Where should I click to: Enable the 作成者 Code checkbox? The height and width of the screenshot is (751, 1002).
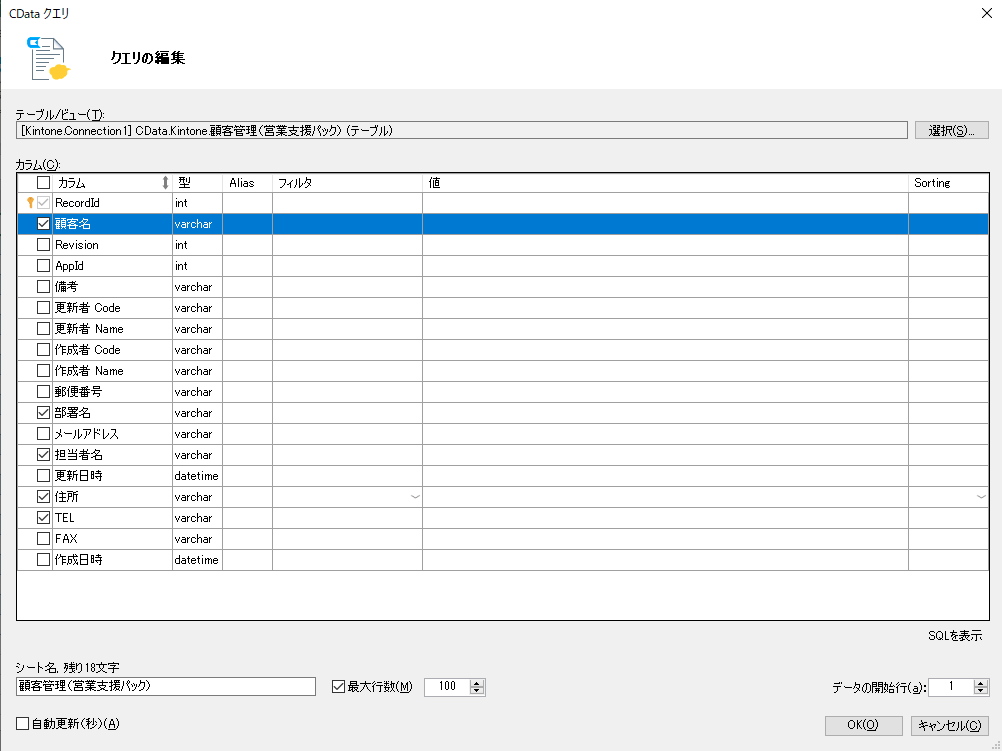pyautogui.click(x=43, y=350)
